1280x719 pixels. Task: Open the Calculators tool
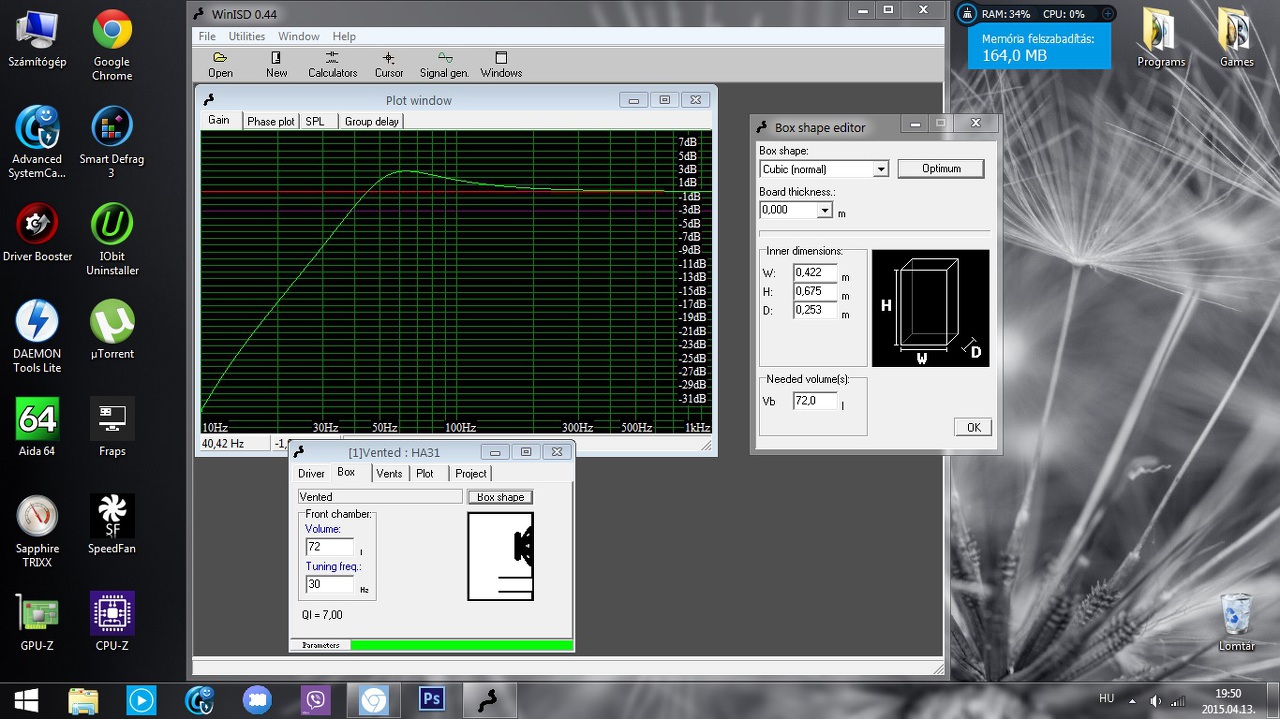(x=332, y=64)
